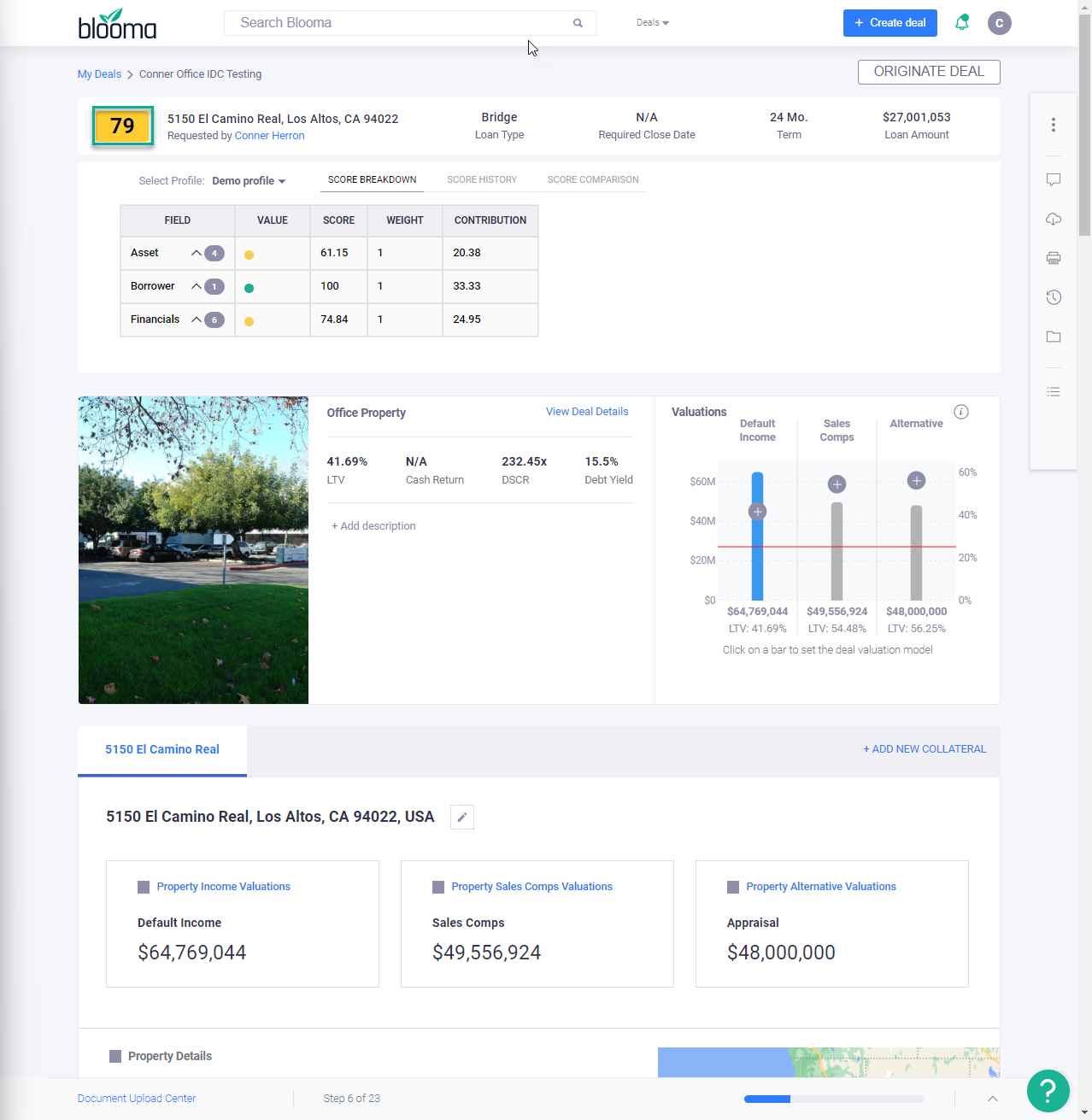The image size is (1092, 1120).
Task: Select the Alternative valuation bar
Action: pyautogui.click(x=916, y=554)
